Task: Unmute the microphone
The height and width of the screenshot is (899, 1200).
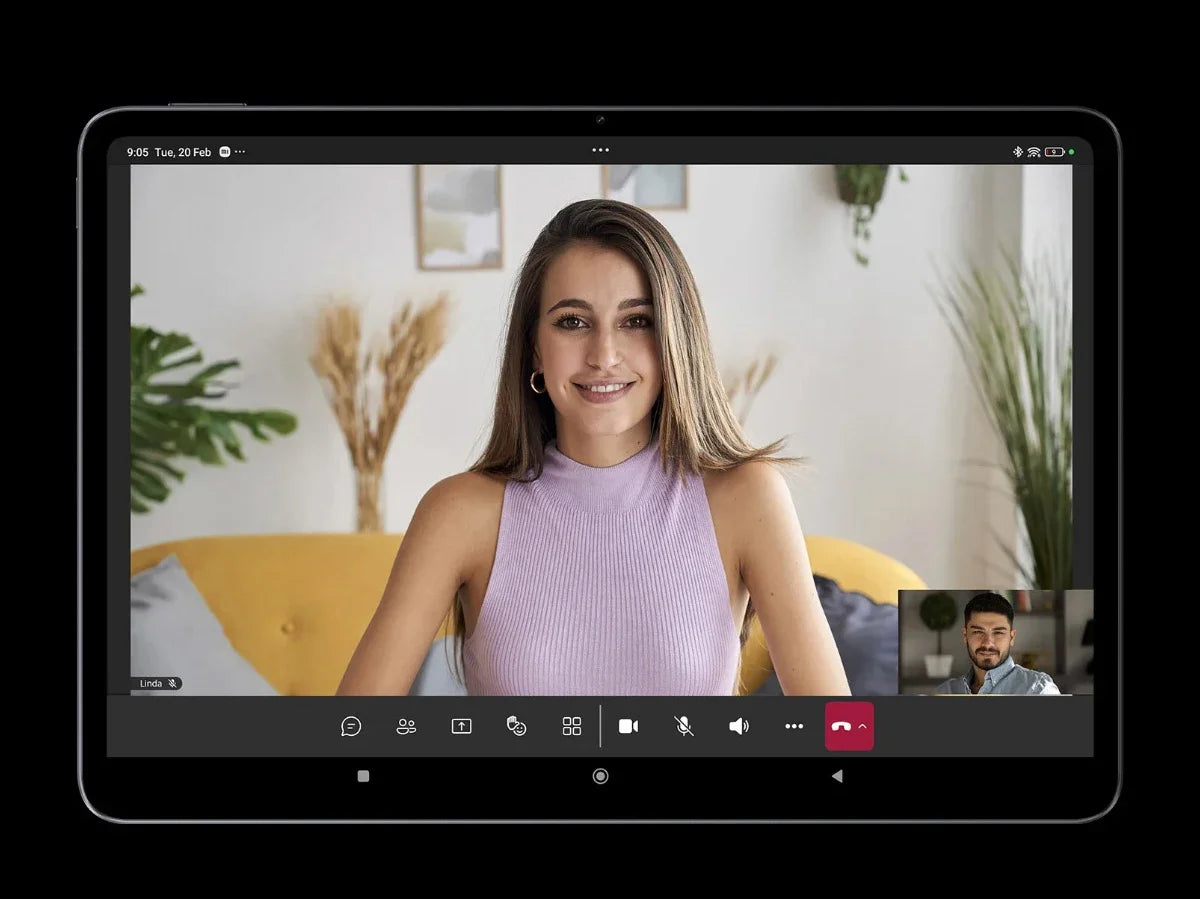Action: [x=684, y=726]
